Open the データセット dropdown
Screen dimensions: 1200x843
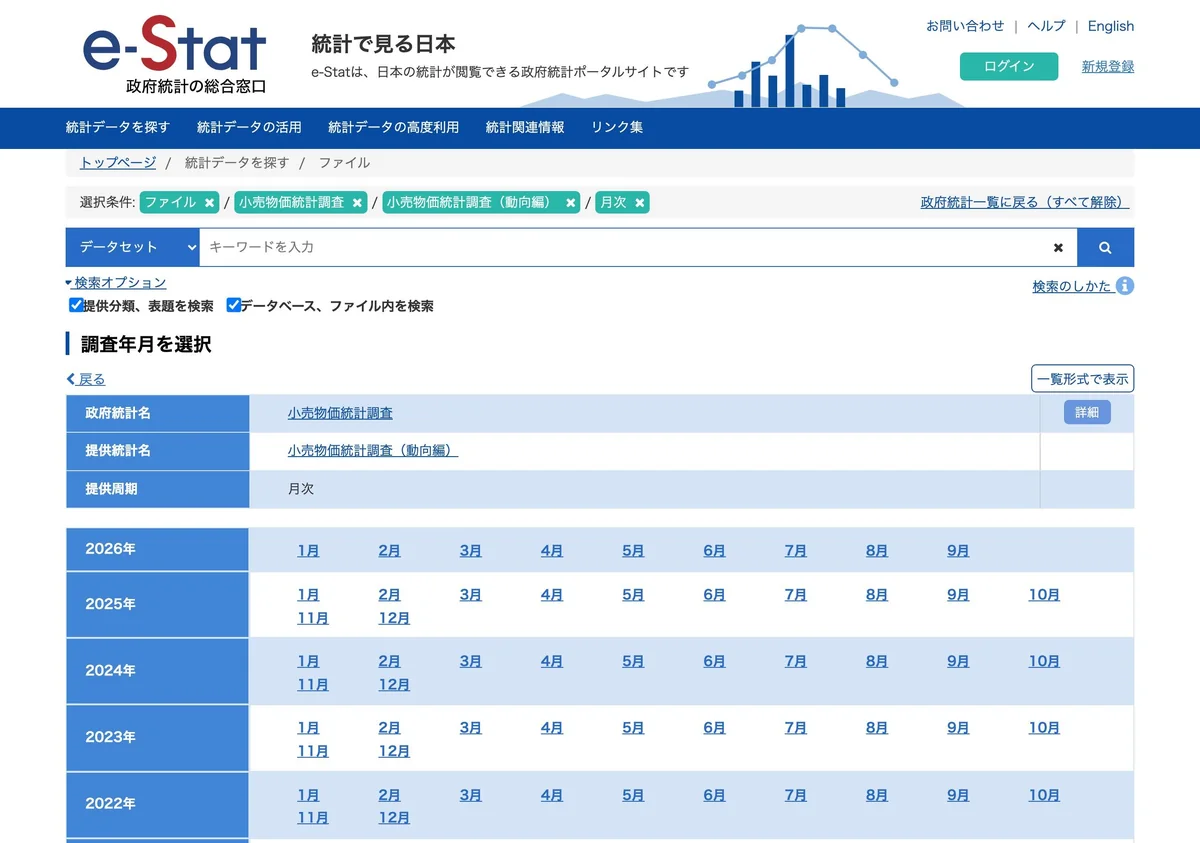(133, 247)
